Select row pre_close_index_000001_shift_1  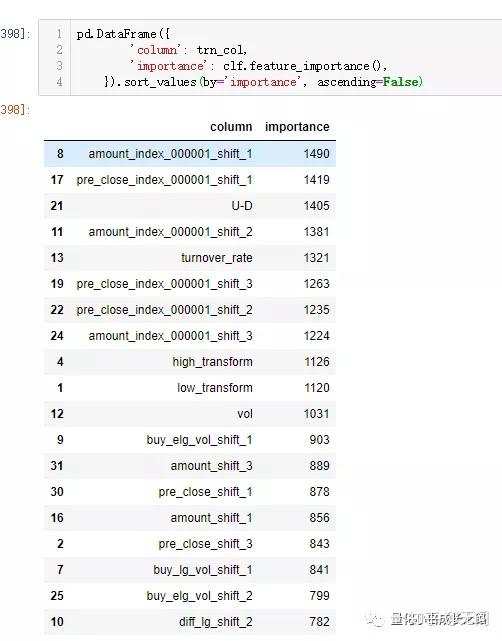coord(190,180)
